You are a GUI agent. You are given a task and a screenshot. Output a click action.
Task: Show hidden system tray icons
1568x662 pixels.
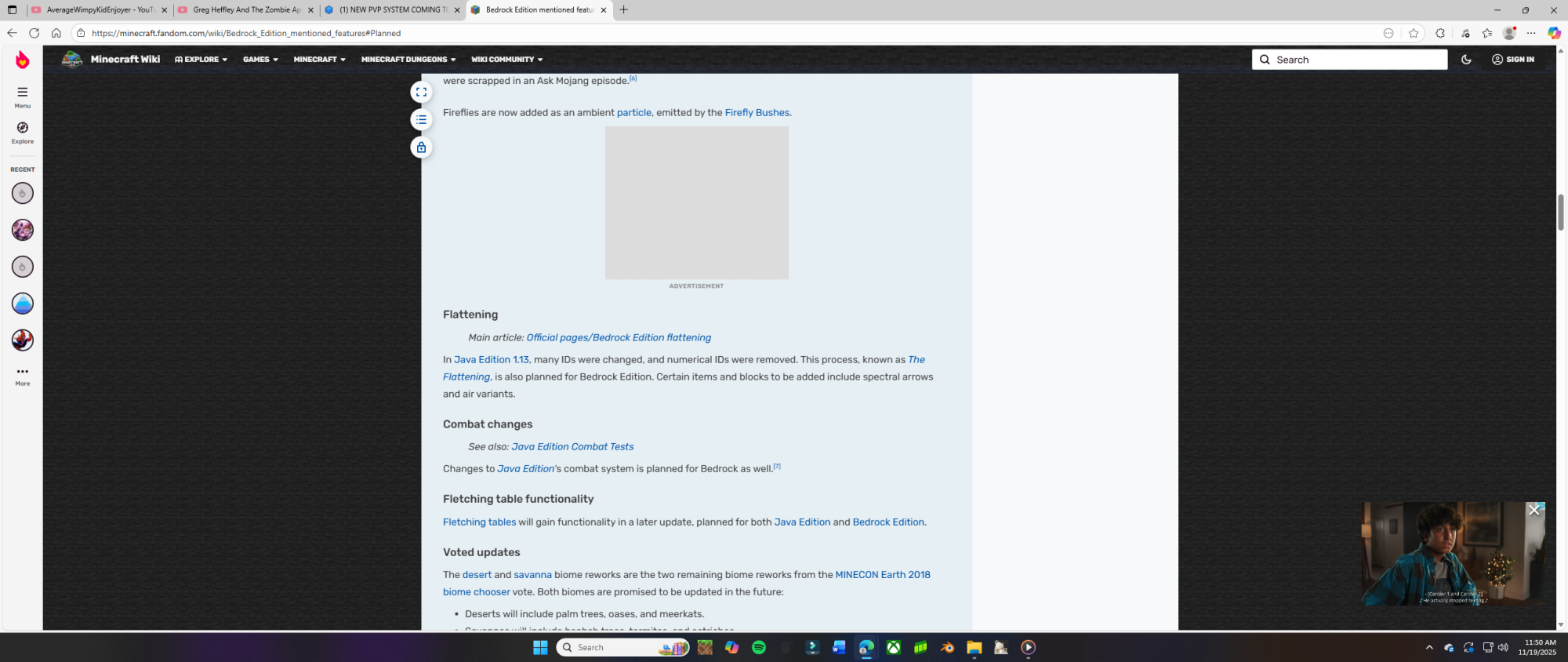[x=1429, y=647]
